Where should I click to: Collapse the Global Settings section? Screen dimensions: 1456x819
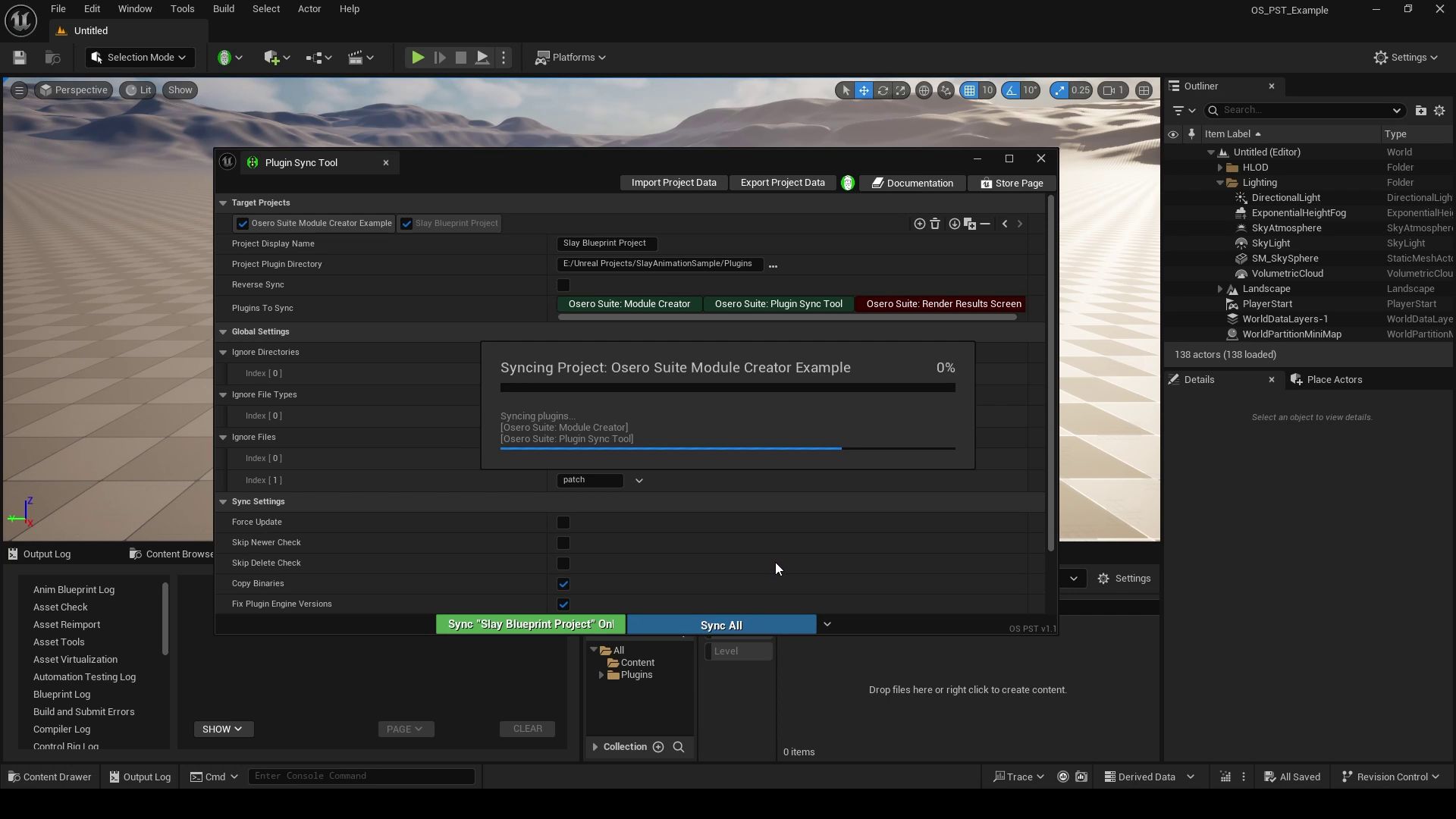(x=223, y=332)
